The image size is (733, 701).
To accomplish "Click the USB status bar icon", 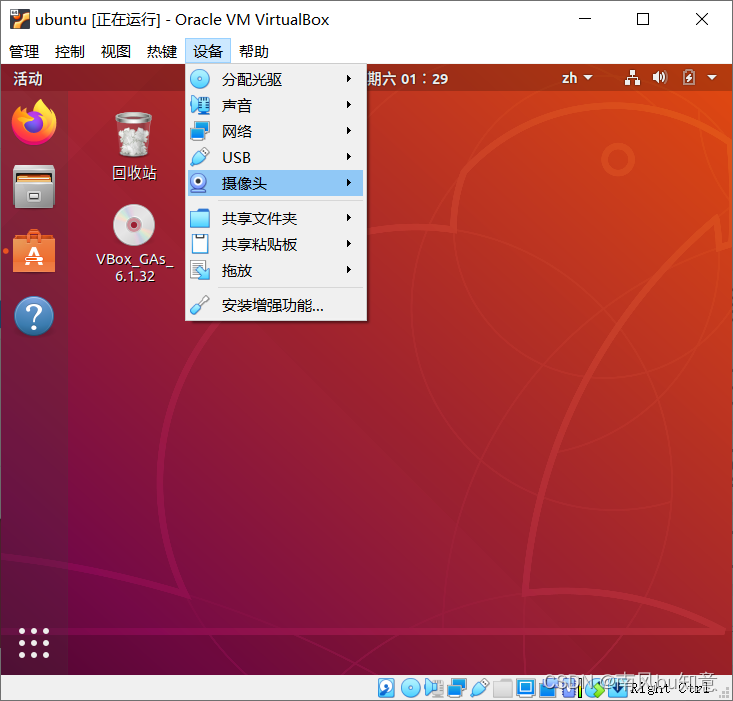I will [480, 688].
